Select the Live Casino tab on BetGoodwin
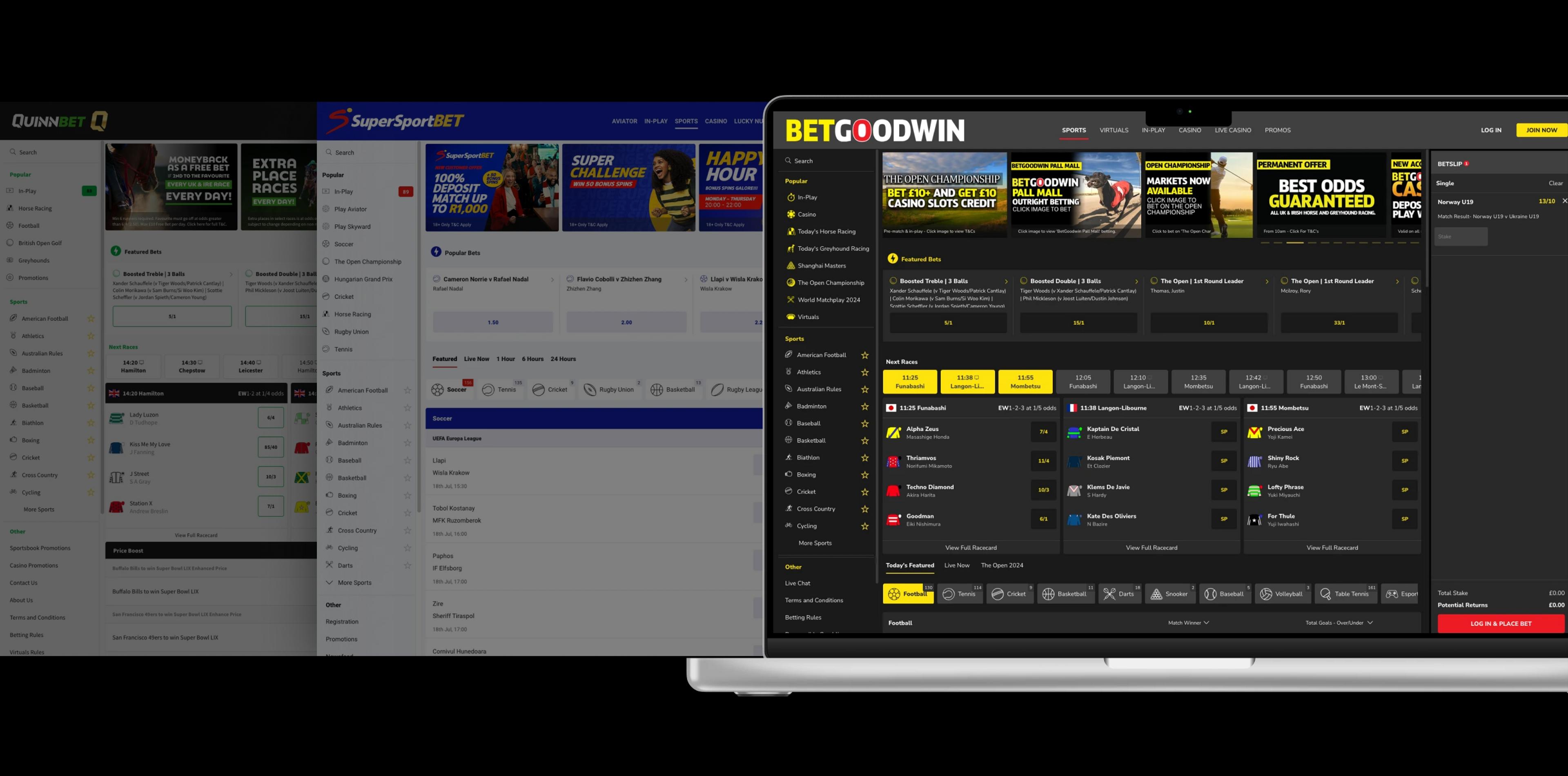The height and width of the screenshot is (776, 1568). click(x=1232, y=130)
